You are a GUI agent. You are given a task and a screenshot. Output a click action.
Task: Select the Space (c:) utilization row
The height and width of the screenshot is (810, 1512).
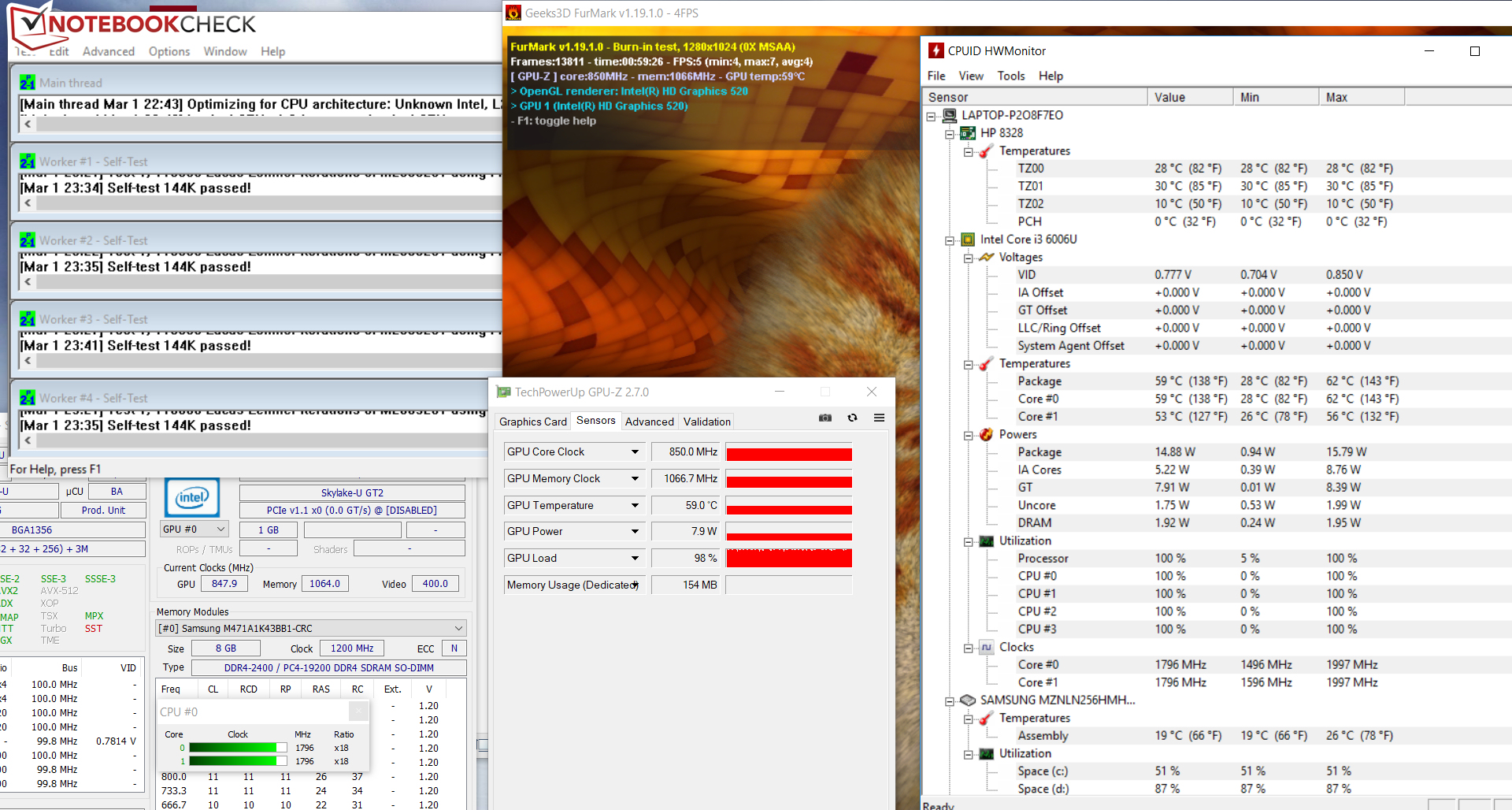coord(1217,771)
